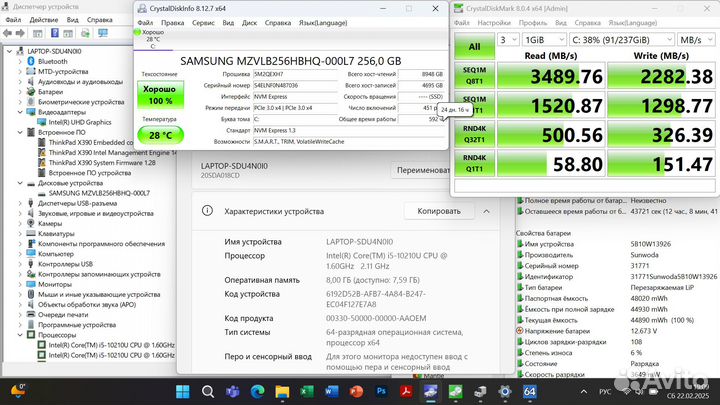Screen dimensions: 720x405
Task: Open File Explorer from taskbar
Action: [x=282, y=392]
